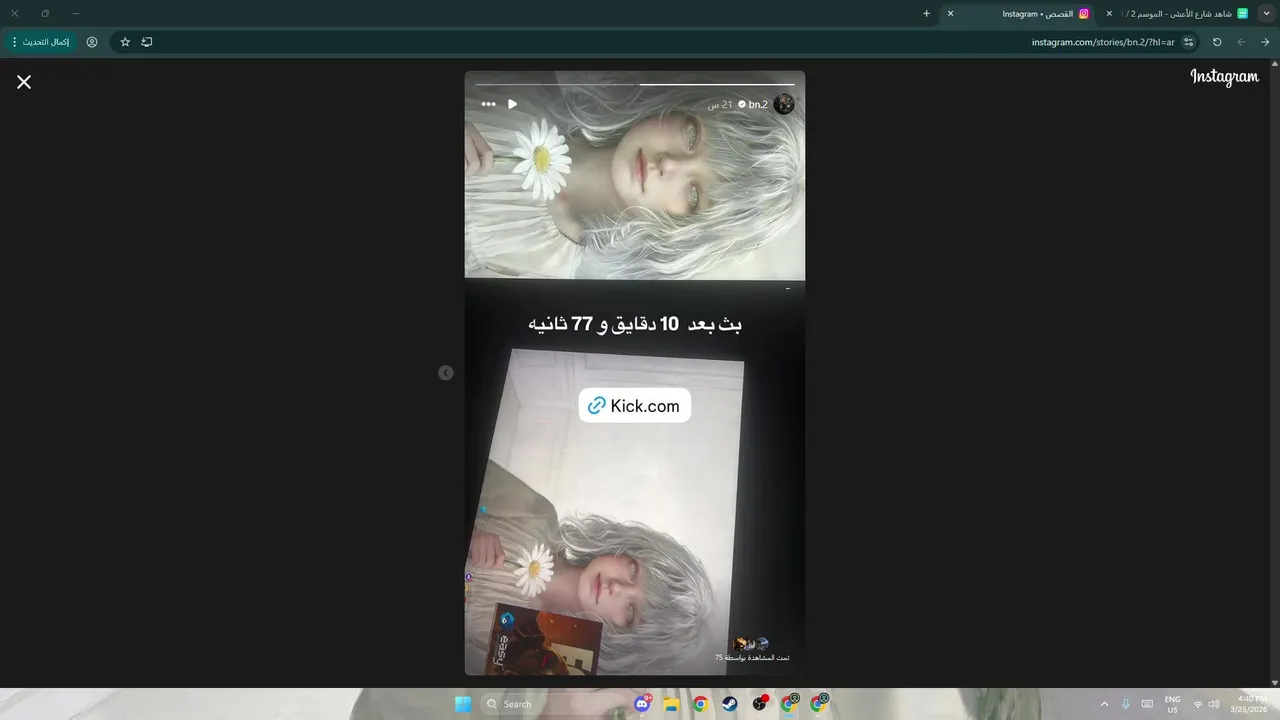Open viewers list showing 75 views
Viewport: 1280px width, 720px height.
tap(751, 658)
